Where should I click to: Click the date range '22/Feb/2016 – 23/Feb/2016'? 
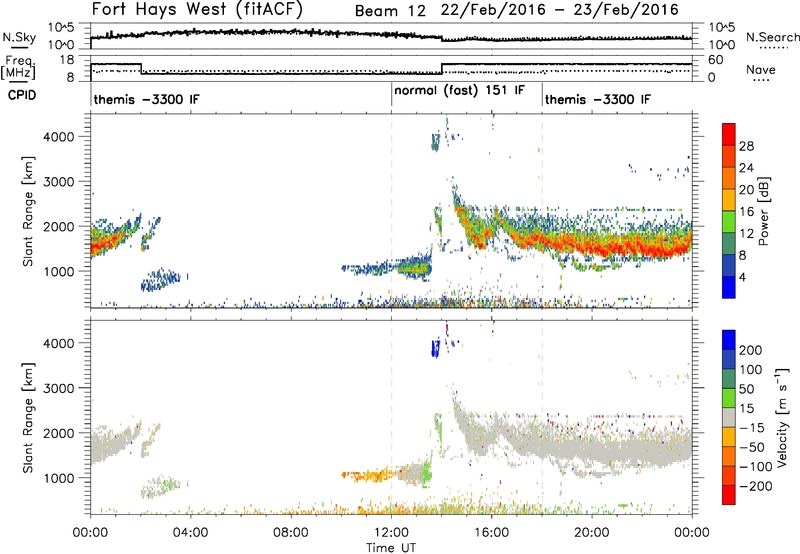(560, 10)
